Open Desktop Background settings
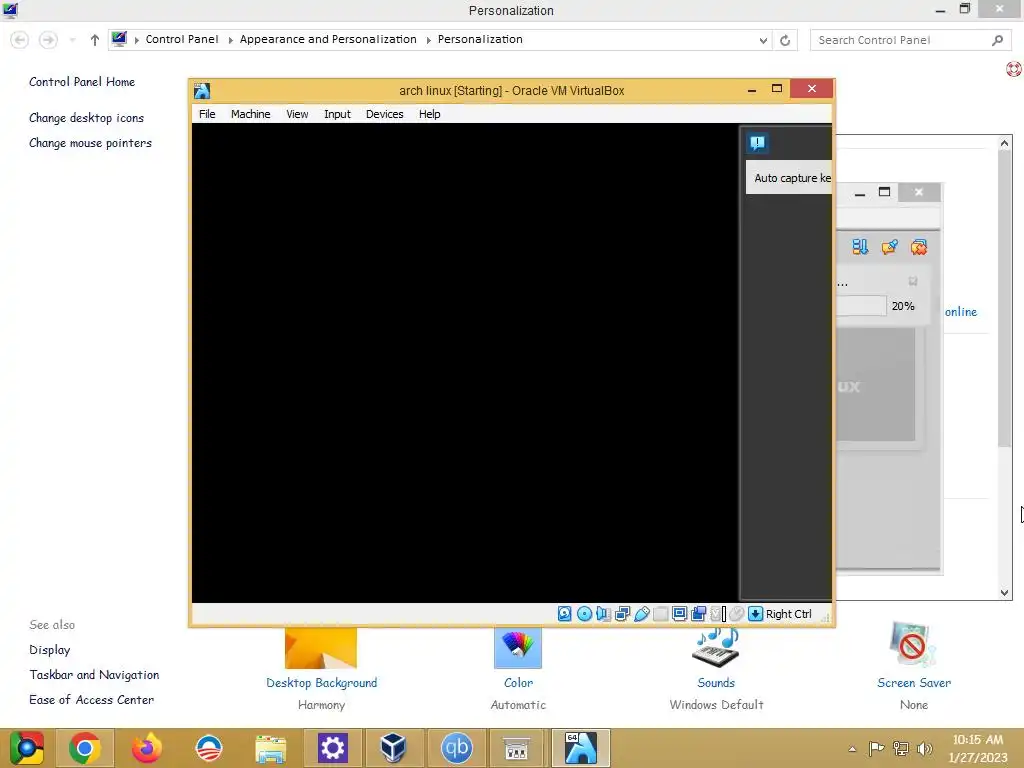 click(321, 682)
